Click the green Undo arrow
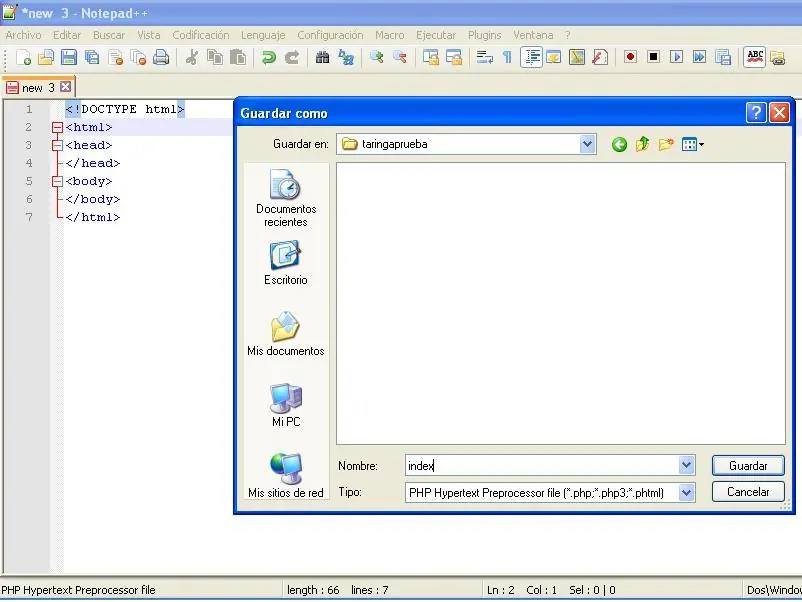Viewport: 802px width, 602px height. click(269, 57)
